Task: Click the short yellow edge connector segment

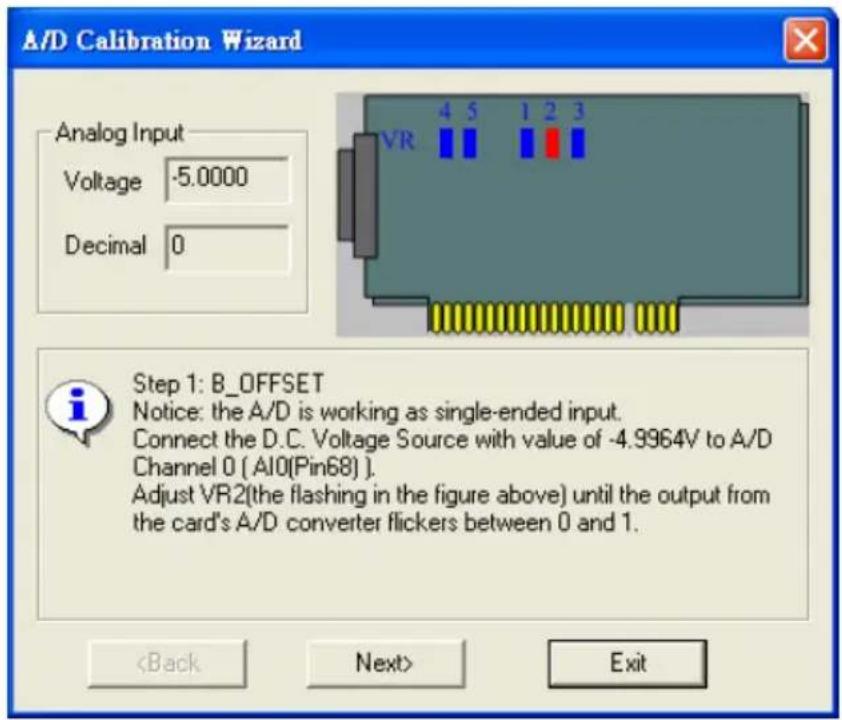Action: tap(656, 318)
